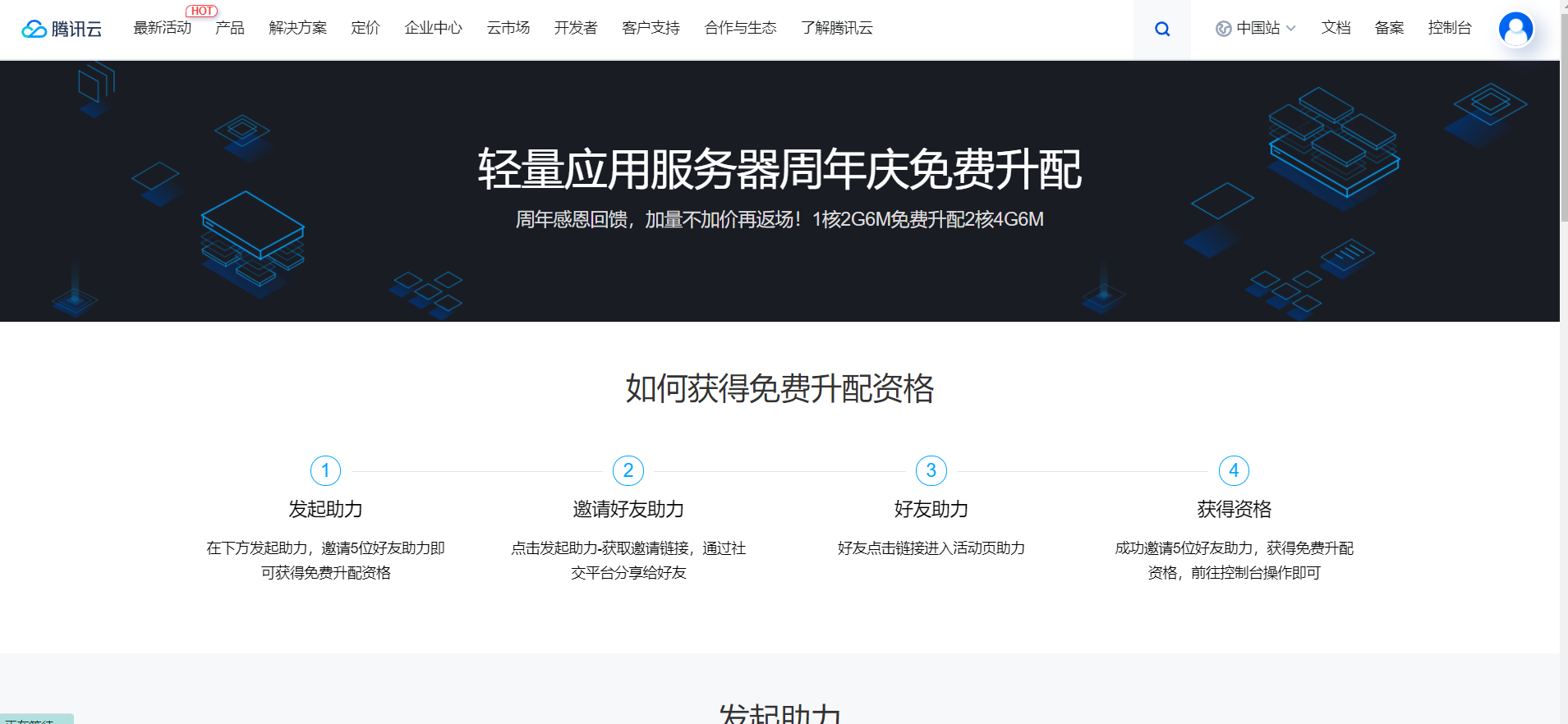
Task: Open the 解决方案 menu
Action: (297, 28)
